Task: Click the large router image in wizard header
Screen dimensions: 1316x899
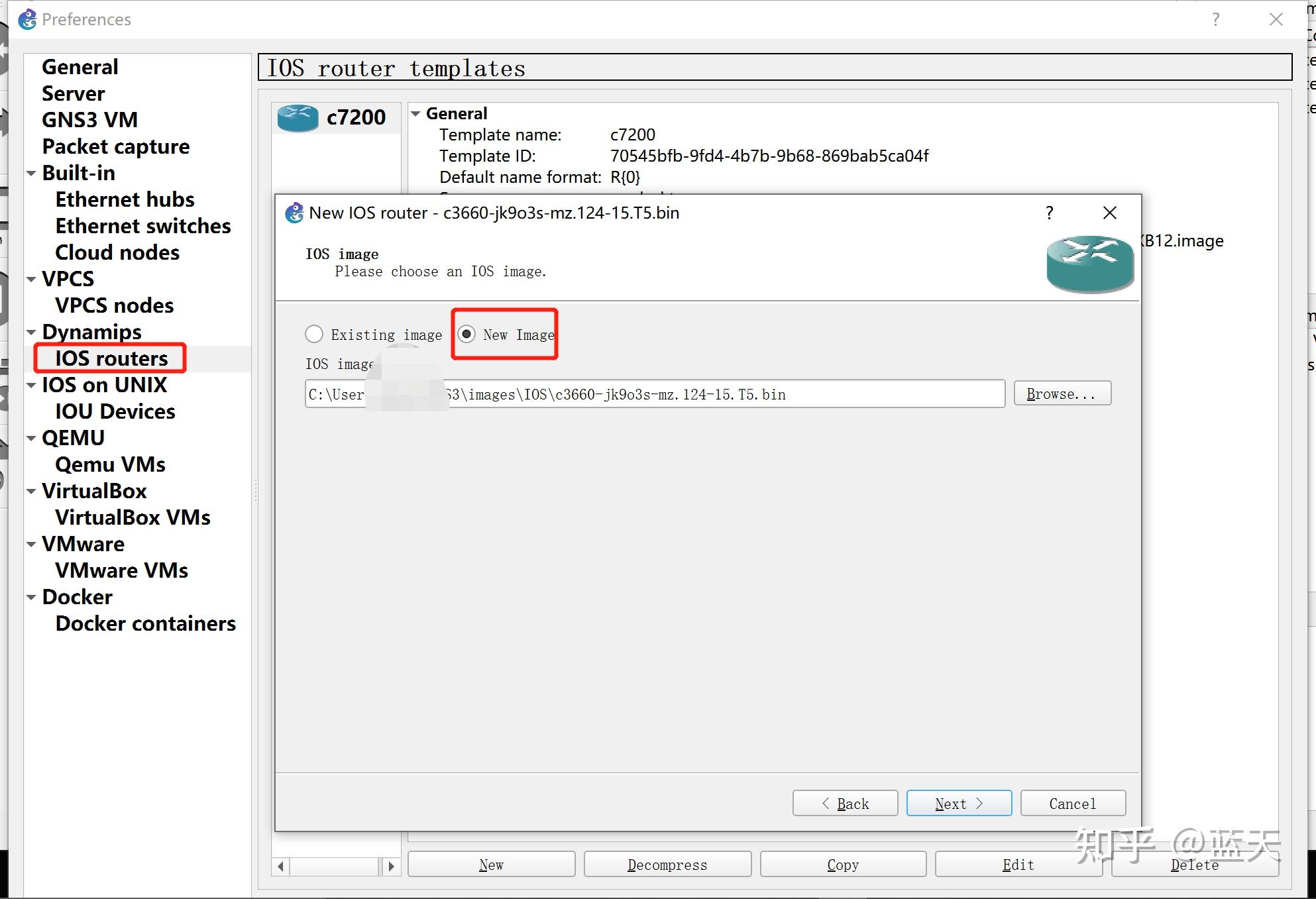Action: point(1089,264)
